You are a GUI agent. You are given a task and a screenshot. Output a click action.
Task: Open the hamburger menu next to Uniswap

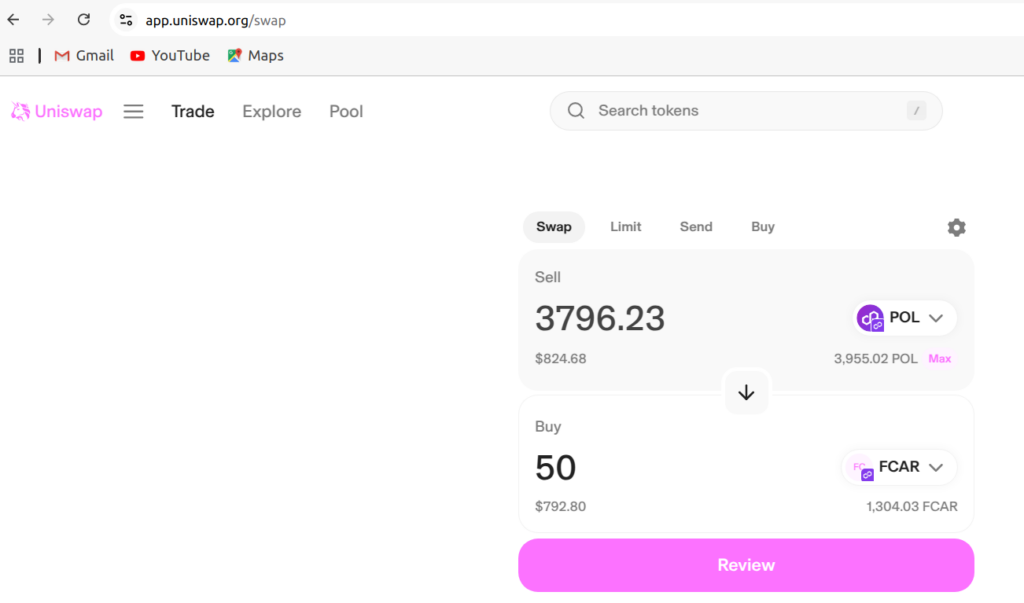133,112
